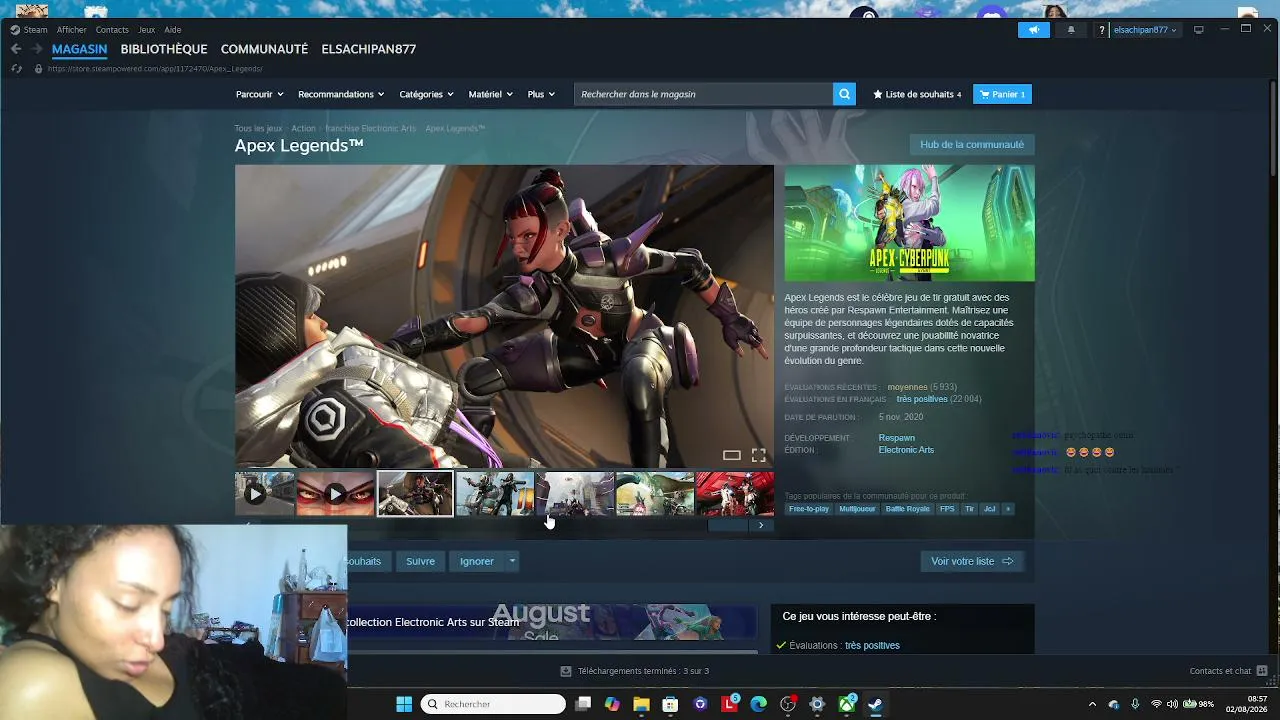Switch to the BIBLIOTHÈQUE tab
The height and width of the screenshot is (720, 1280).
(x=164, y=49)
